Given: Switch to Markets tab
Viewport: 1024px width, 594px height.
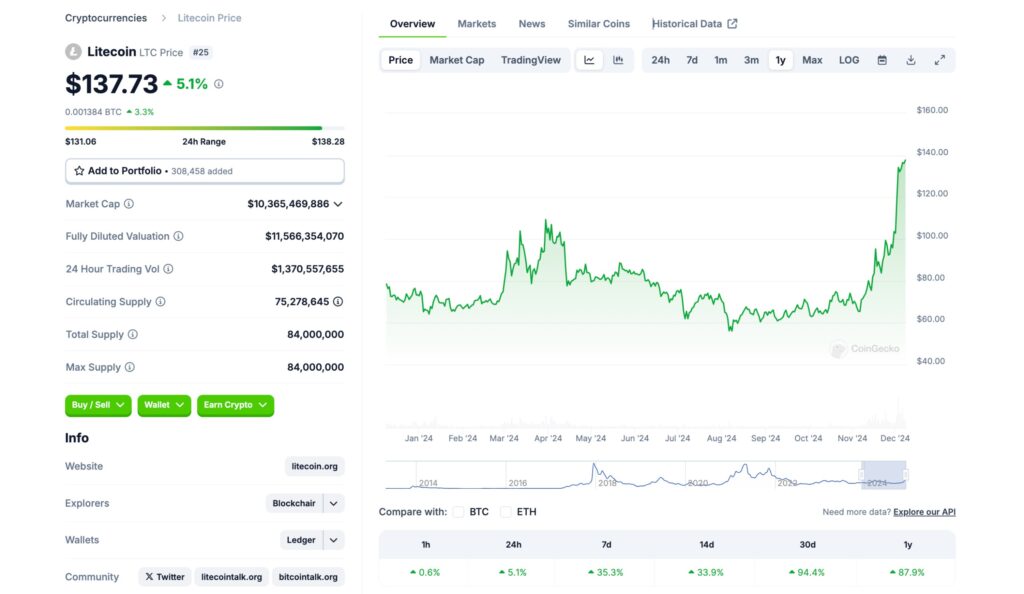Looking at the screenshot, I should pos(477,23).
